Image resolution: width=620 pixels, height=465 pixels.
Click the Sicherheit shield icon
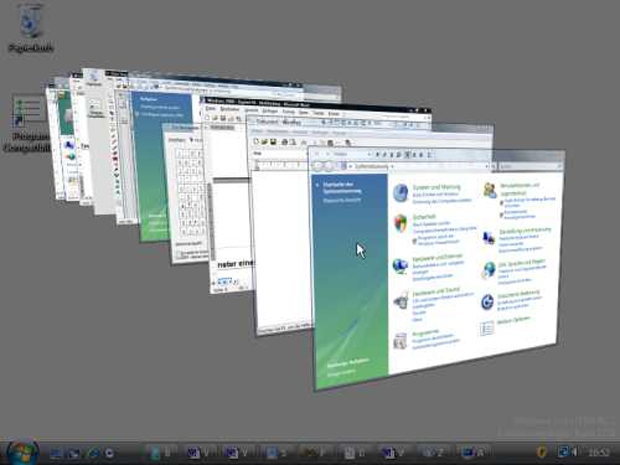tap(401, 222)
